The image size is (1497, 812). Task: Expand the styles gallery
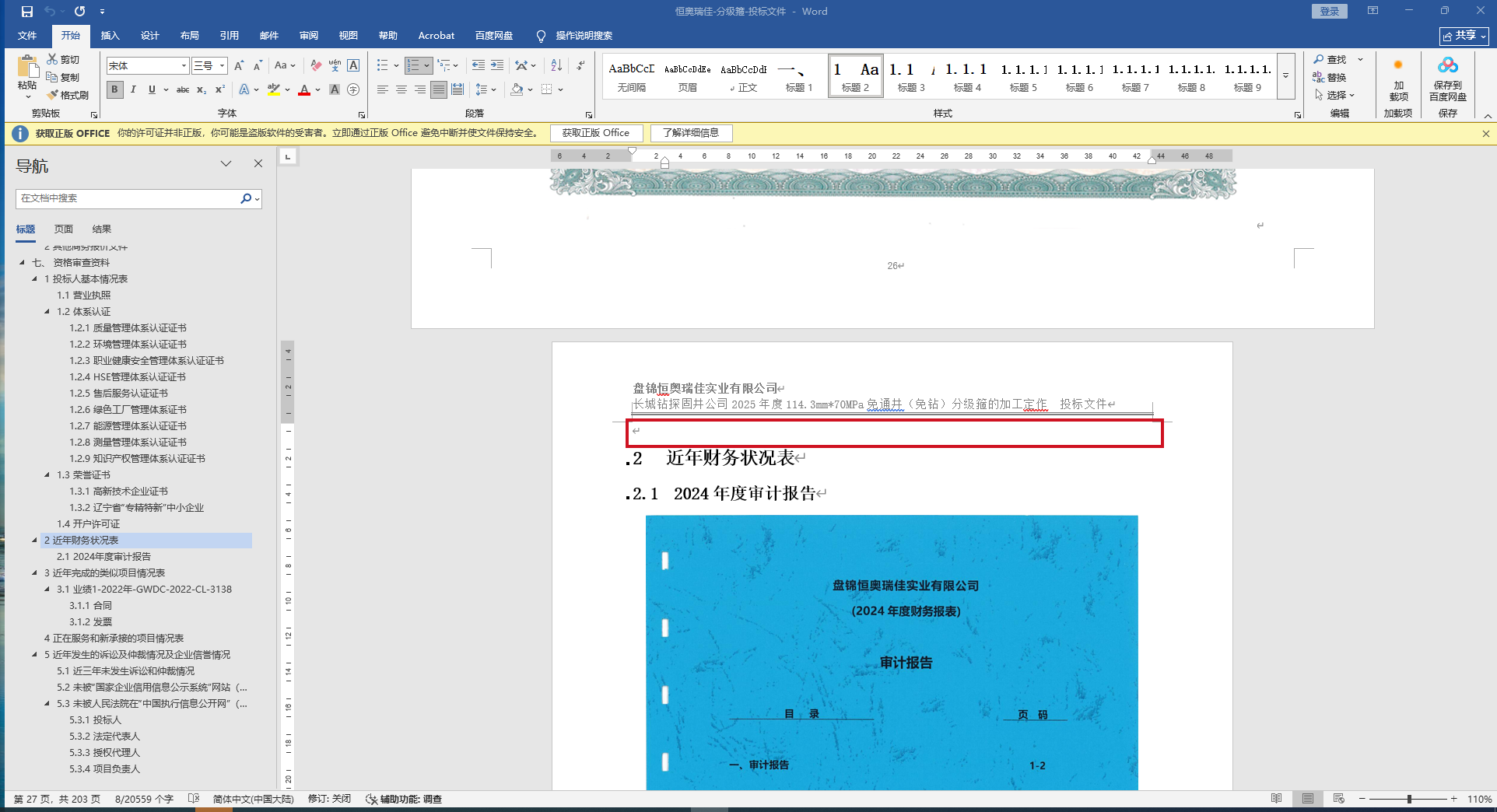coord(1286,75)
